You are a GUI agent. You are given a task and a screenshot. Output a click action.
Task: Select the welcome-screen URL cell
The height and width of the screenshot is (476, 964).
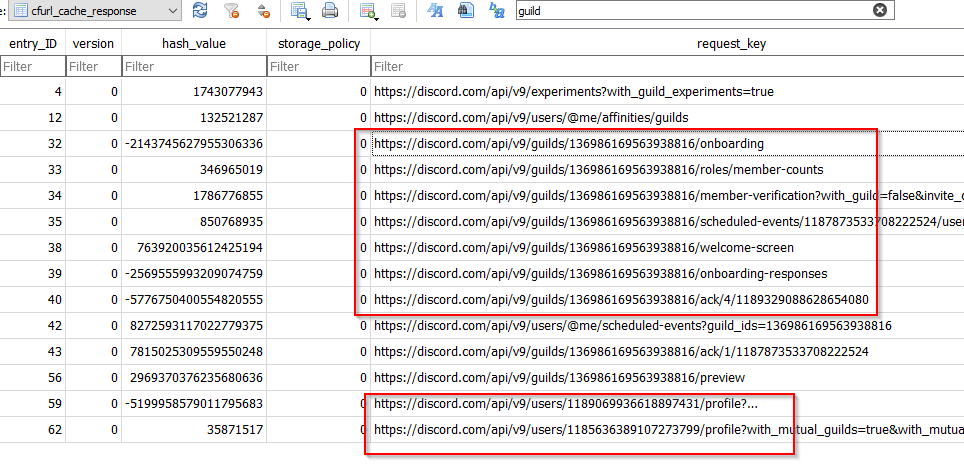pos(668,248)
